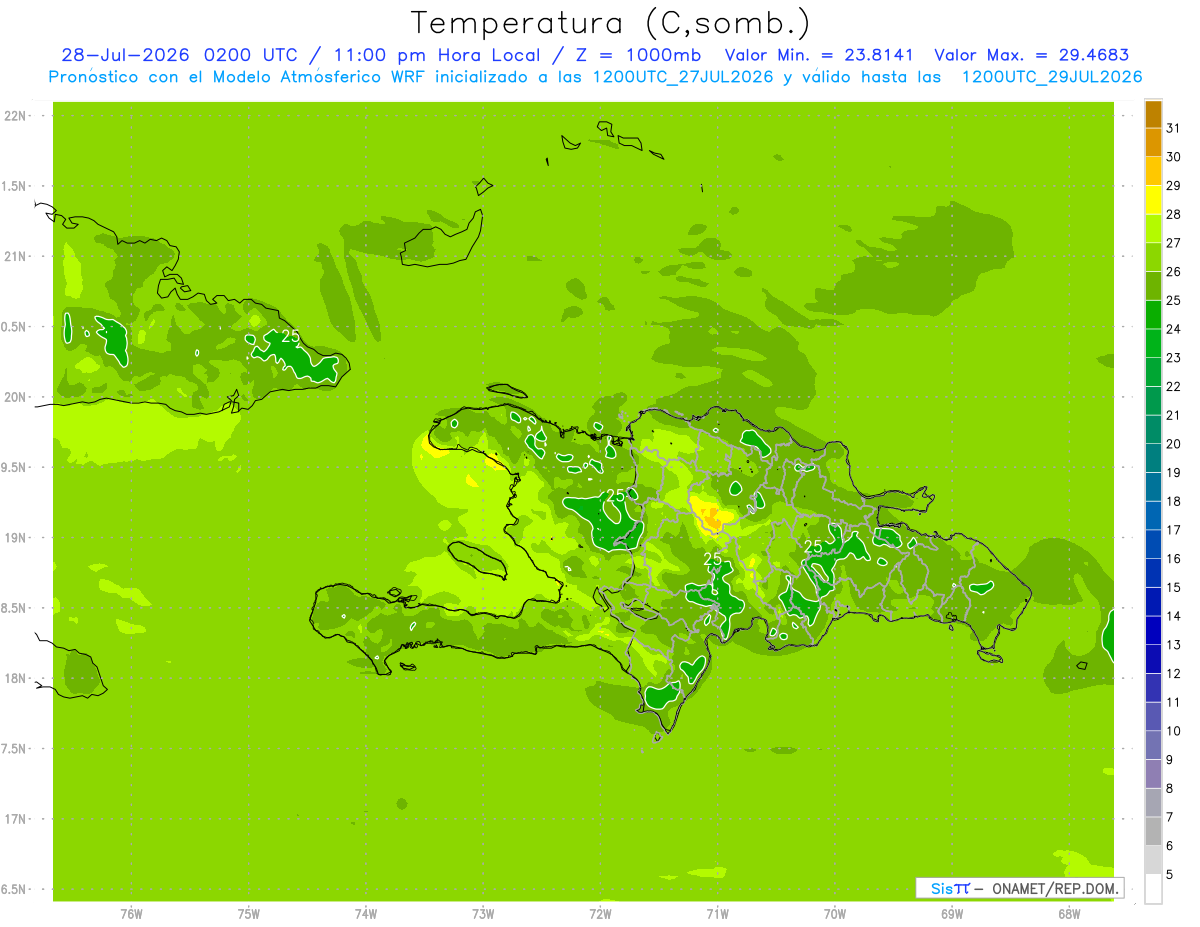Click the 20N latitude label

click(x=15, y=397)
